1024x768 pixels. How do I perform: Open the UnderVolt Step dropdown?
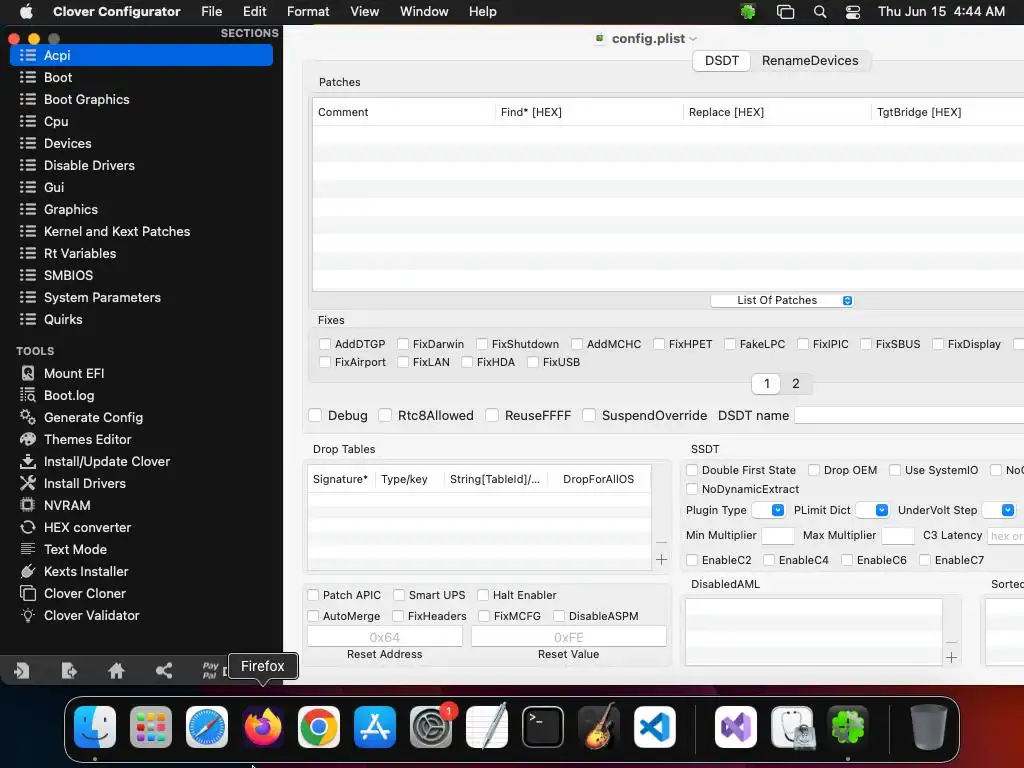(999, 510)
